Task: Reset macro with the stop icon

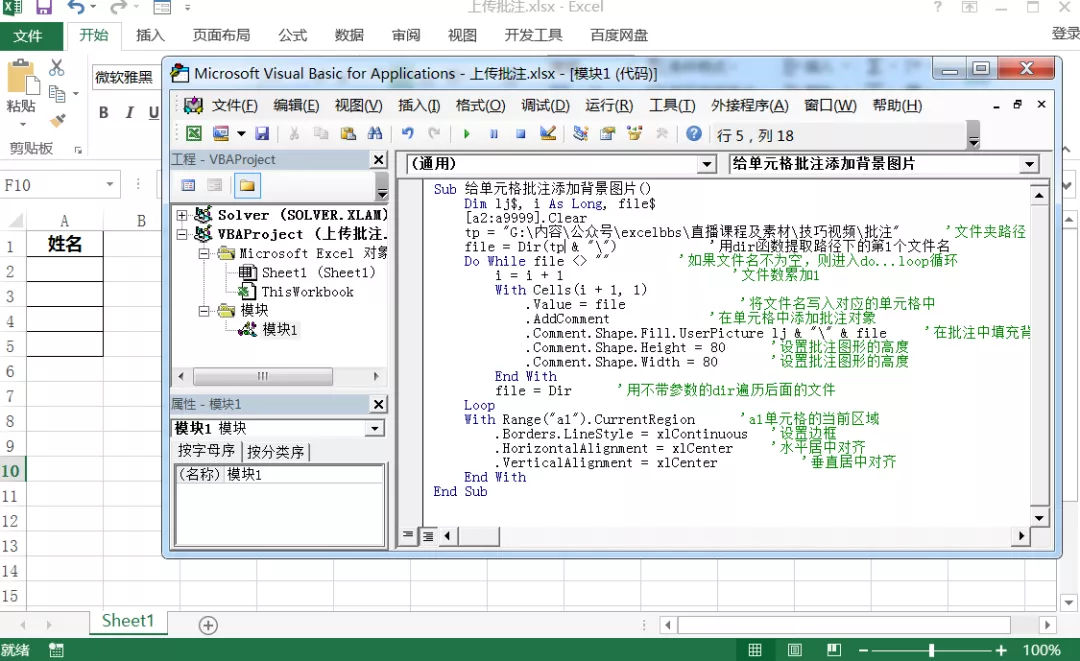Action: 521,134
